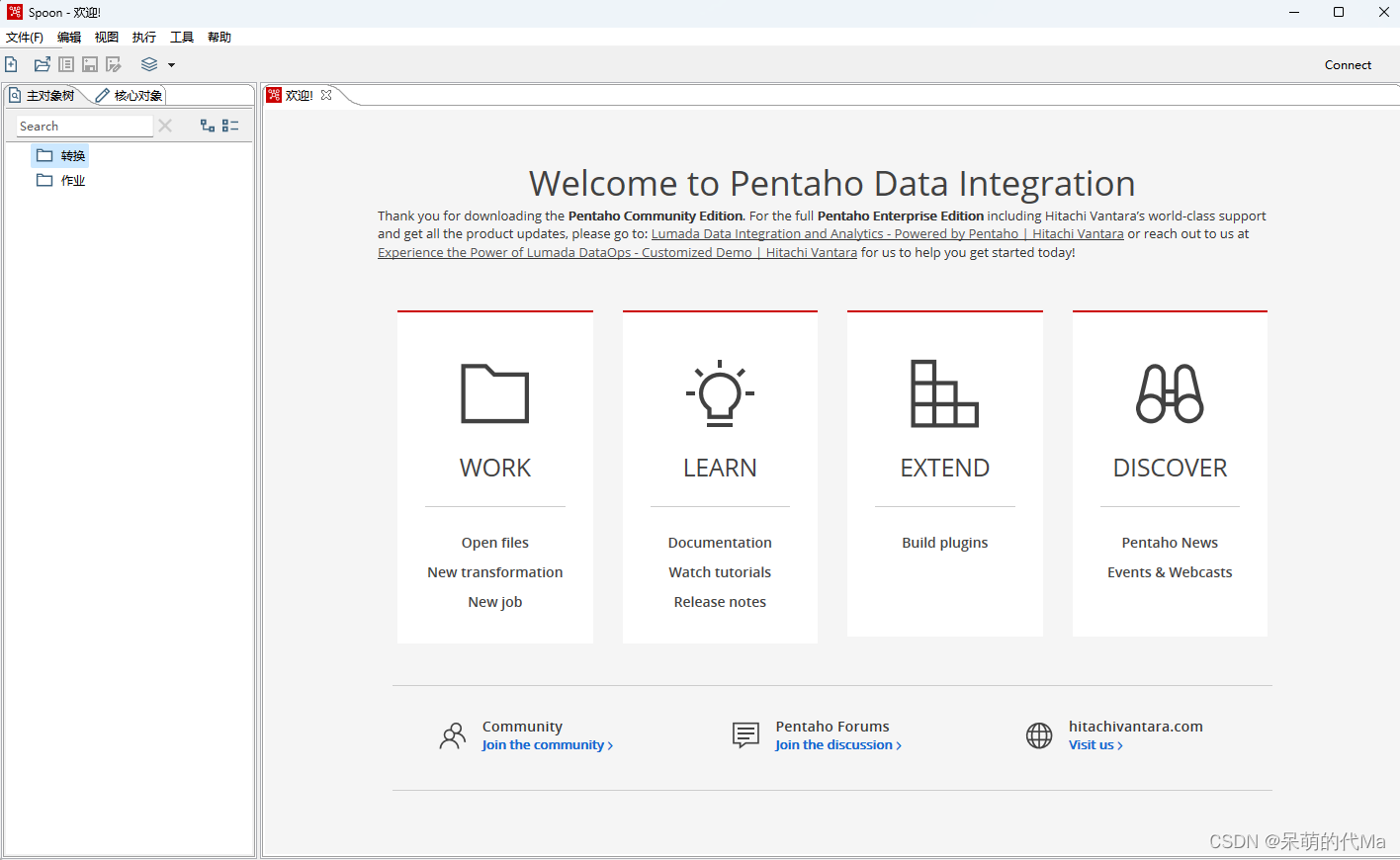
Task: Open the 帮助 menu
Action: point(219,37)
